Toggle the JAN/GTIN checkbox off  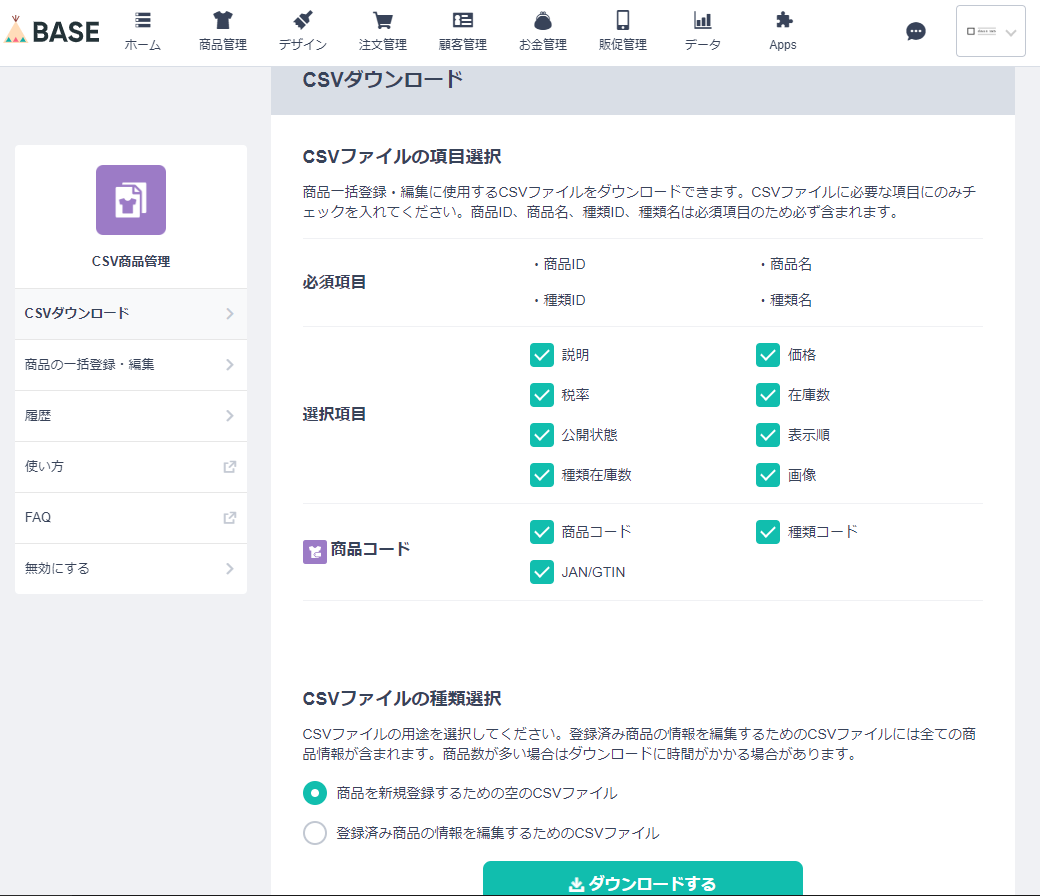coord(541,572)
